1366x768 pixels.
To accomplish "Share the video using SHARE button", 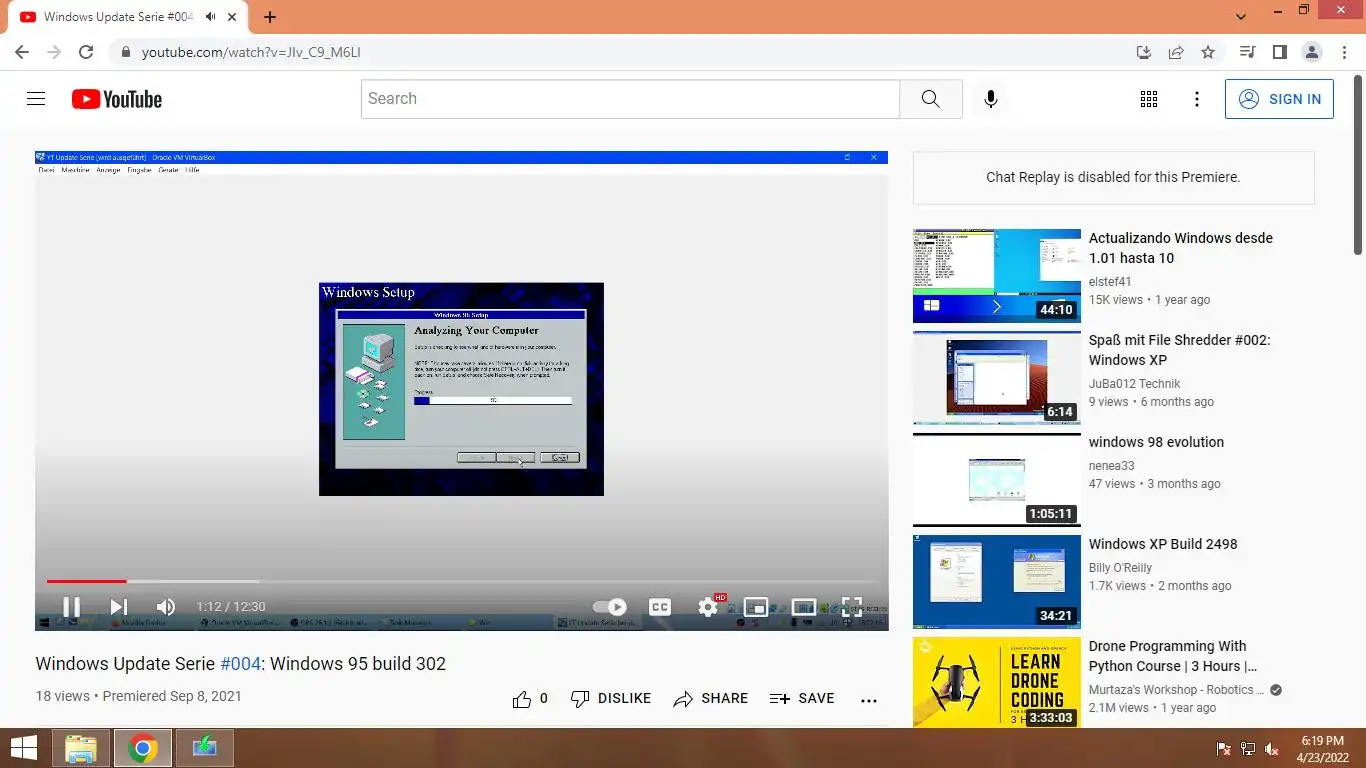I will 711,699.
